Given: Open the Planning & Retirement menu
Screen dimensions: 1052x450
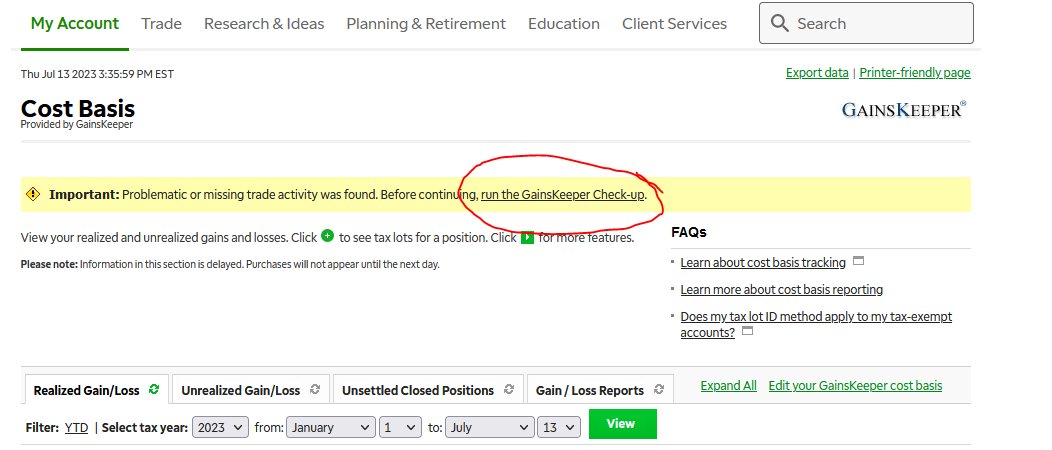Looking at the screenshot, I should (x=426, y=23).
